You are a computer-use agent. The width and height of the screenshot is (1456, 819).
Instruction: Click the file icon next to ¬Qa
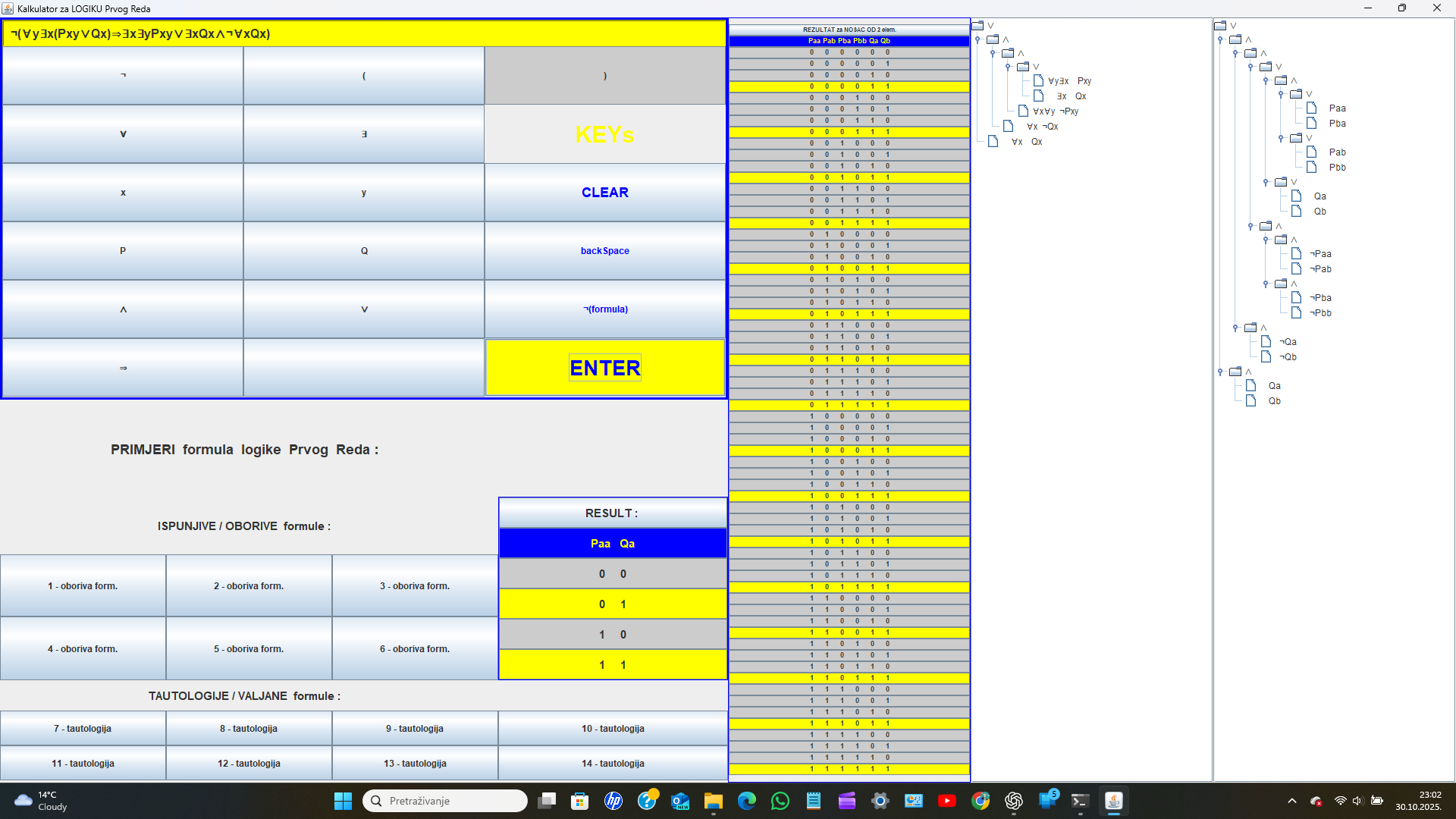(x=1266, y=342)
